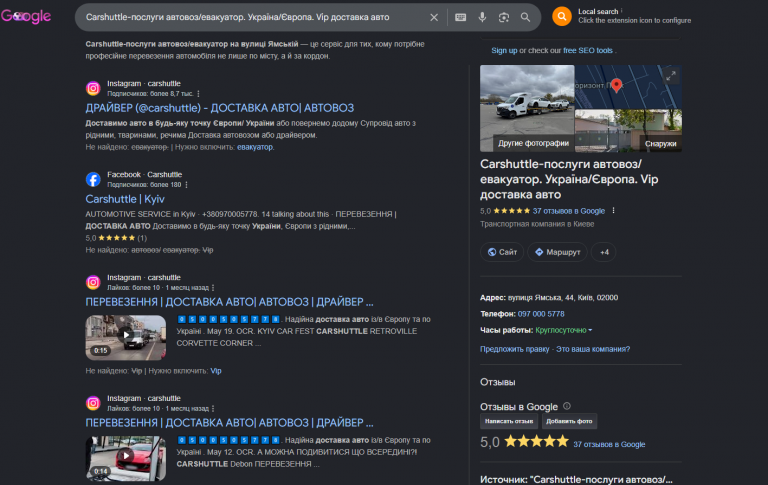The width and height of the screenshot is (768, 485).
Task: Submit search with the magnifier icon
Action: (x=525, y=17)
